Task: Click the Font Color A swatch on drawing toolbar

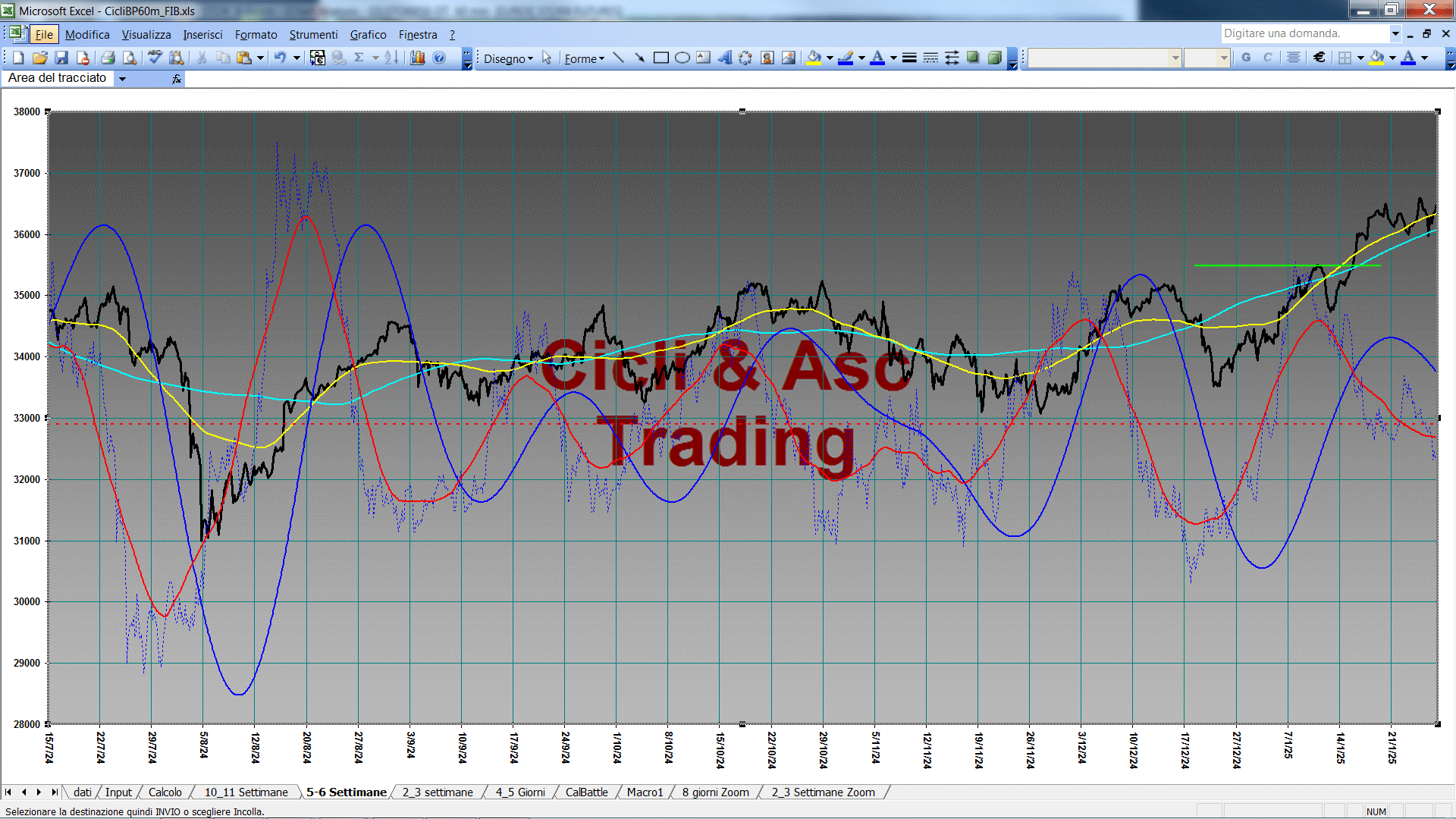Action: (x=877, y=58)
